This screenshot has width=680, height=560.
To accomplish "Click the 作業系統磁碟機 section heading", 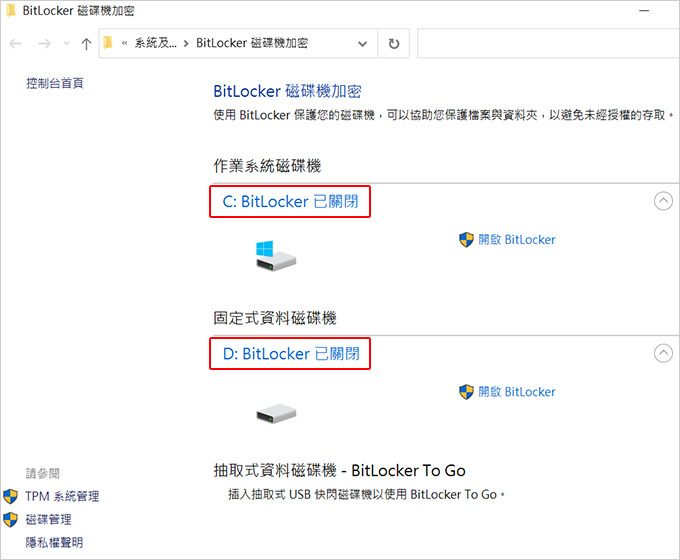I will click(x=267, y=166).
